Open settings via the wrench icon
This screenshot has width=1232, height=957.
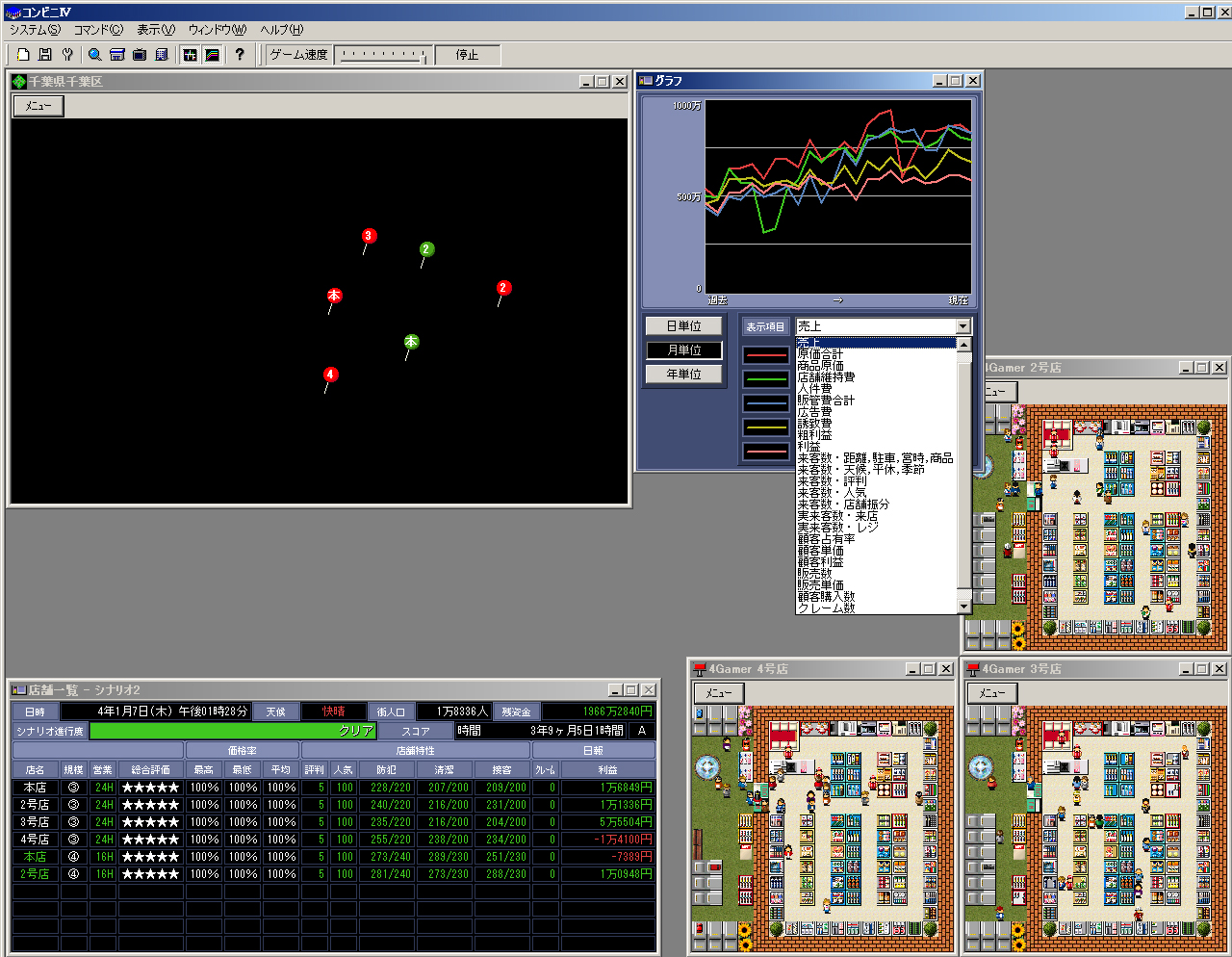tap(67, 55)
